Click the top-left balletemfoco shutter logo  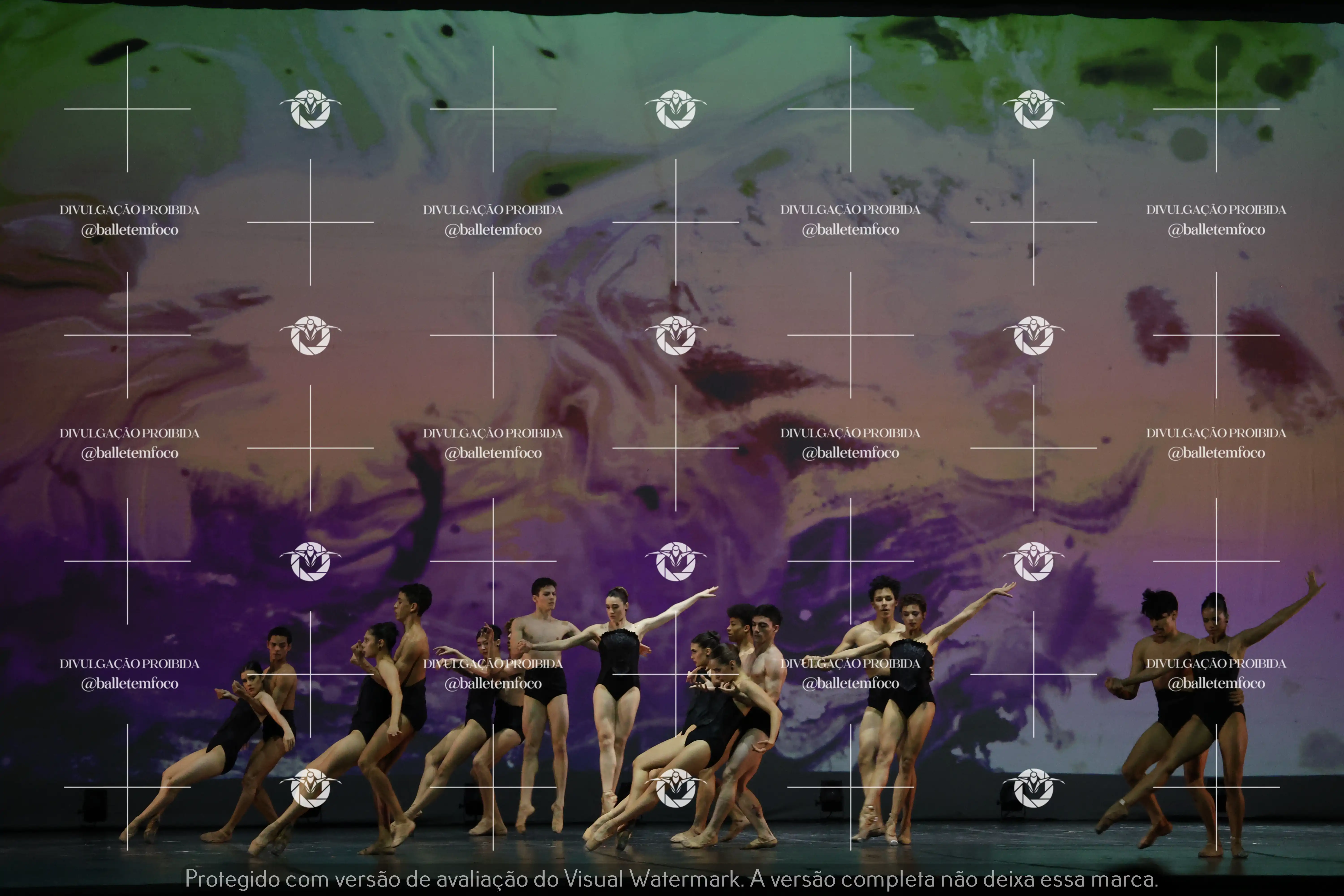310,109
